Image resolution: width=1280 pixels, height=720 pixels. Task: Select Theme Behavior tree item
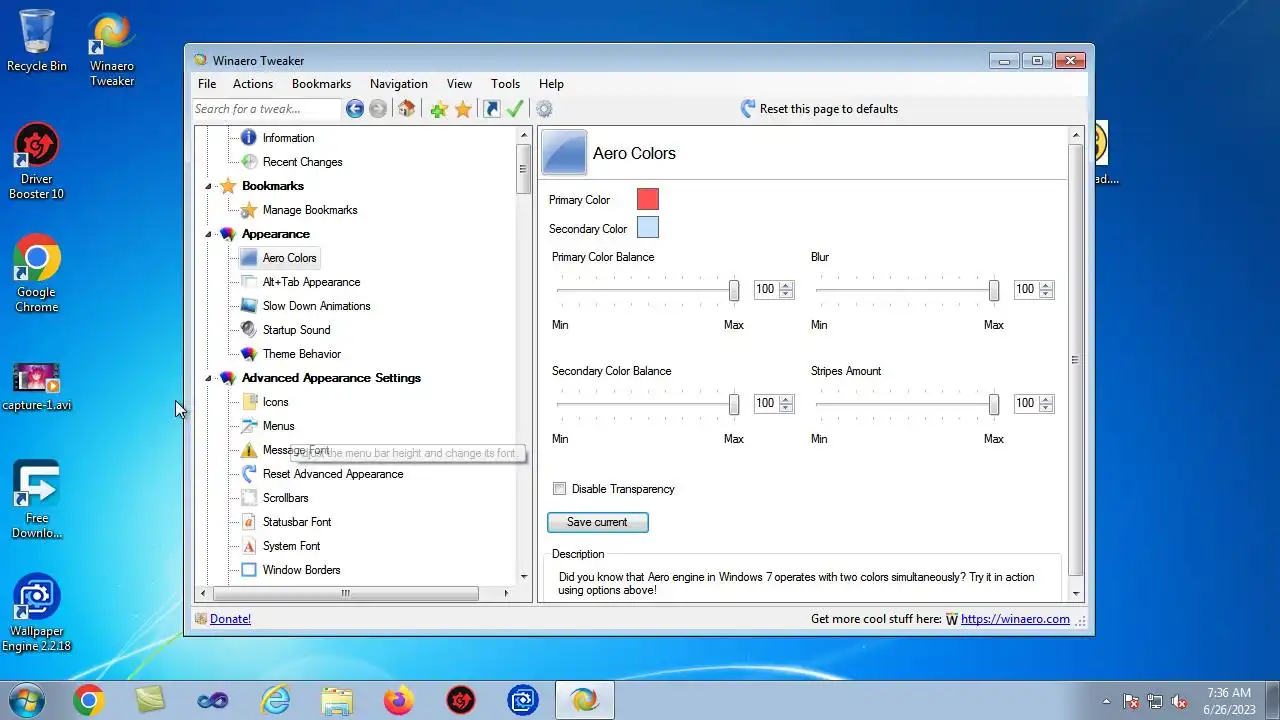302,354
